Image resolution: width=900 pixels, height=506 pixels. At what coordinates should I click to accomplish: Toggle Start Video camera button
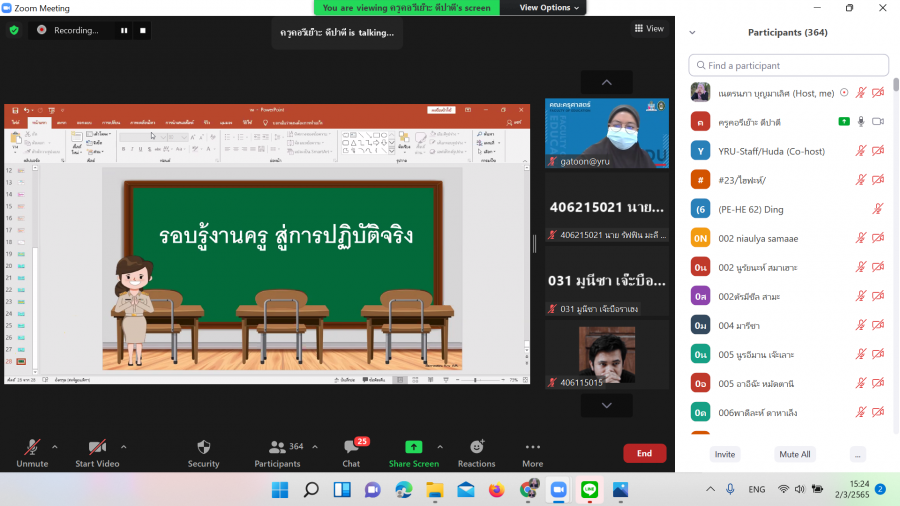pos(97,447)
